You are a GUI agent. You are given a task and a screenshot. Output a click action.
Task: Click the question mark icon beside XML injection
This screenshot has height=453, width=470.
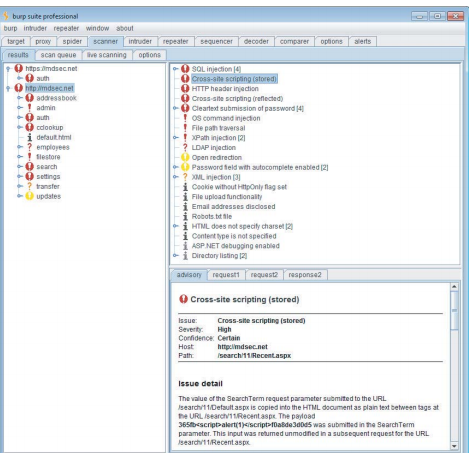pyautogui.click(x=185, y=177)
